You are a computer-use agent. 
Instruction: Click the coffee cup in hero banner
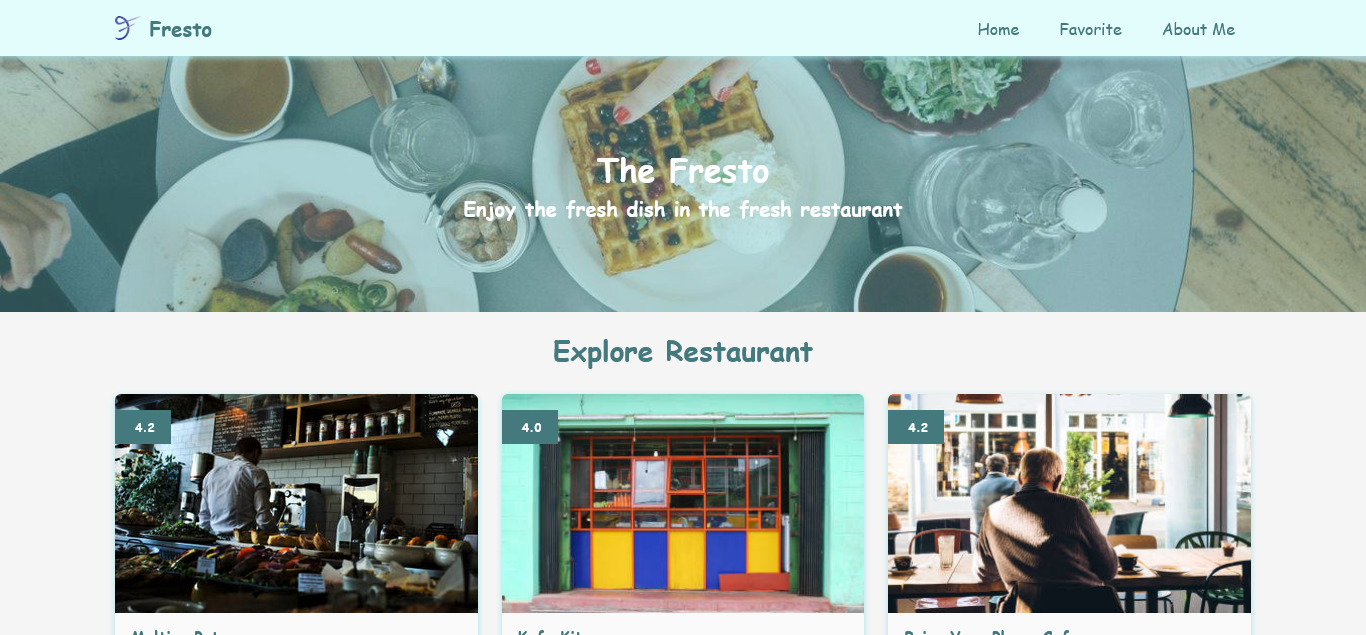point(230,90)
